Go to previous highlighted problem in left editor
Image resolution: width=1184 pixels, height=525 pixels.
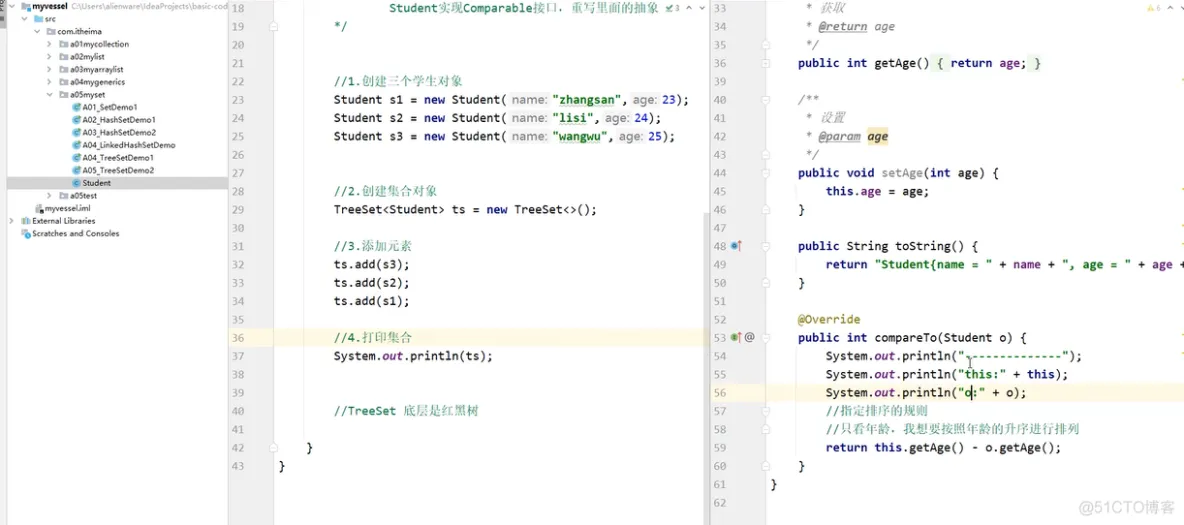pos(689,8)
